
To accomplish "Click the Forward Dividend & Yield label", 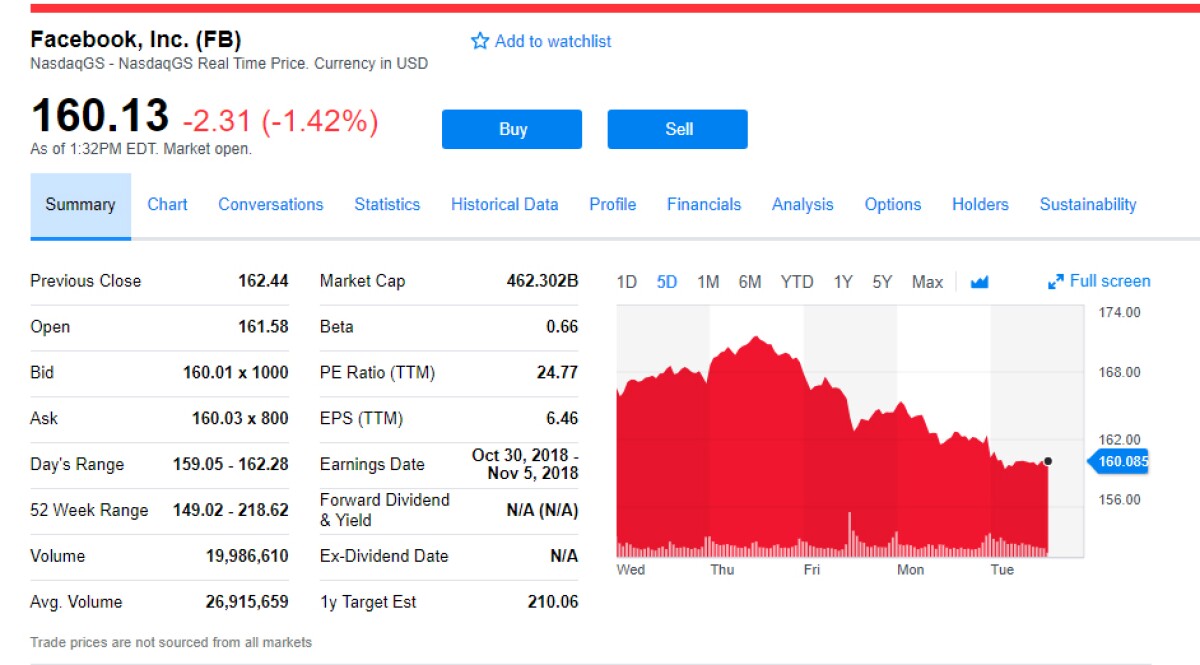I will coord(385,510).
